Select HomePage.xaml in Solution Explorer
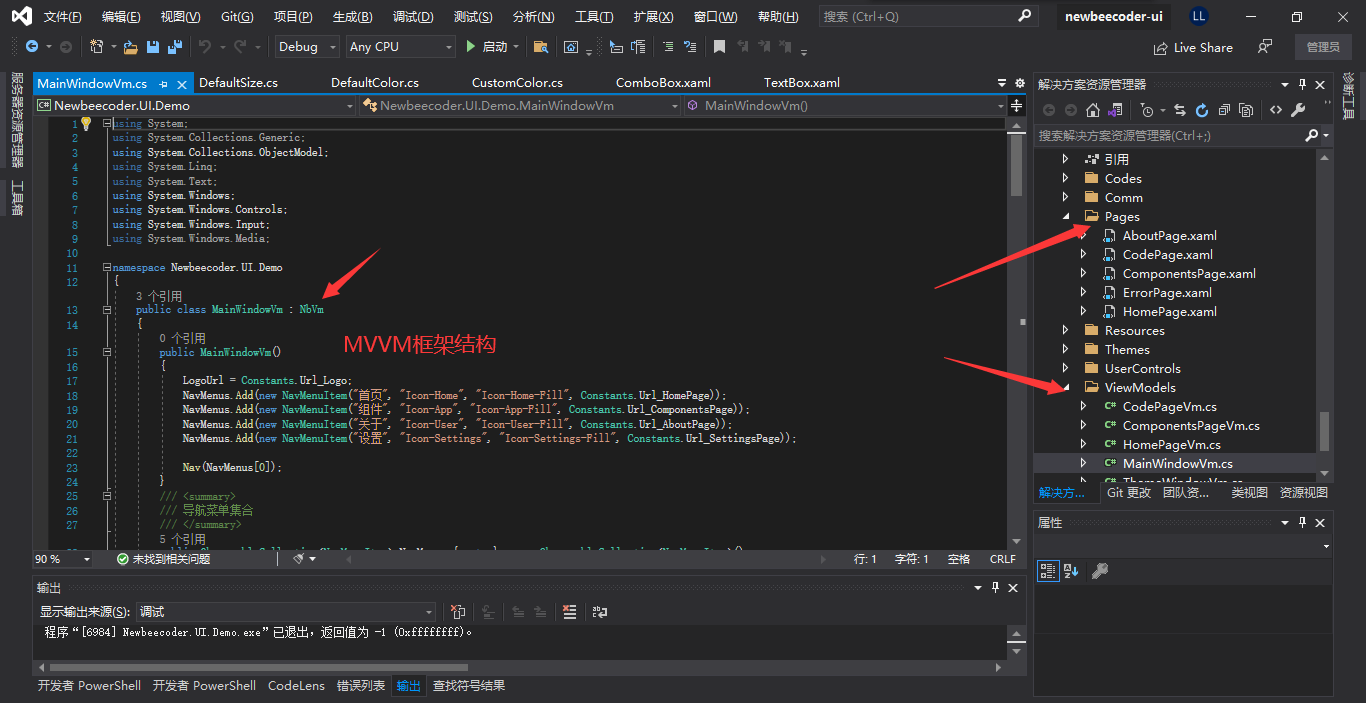 coord(1169,311)
